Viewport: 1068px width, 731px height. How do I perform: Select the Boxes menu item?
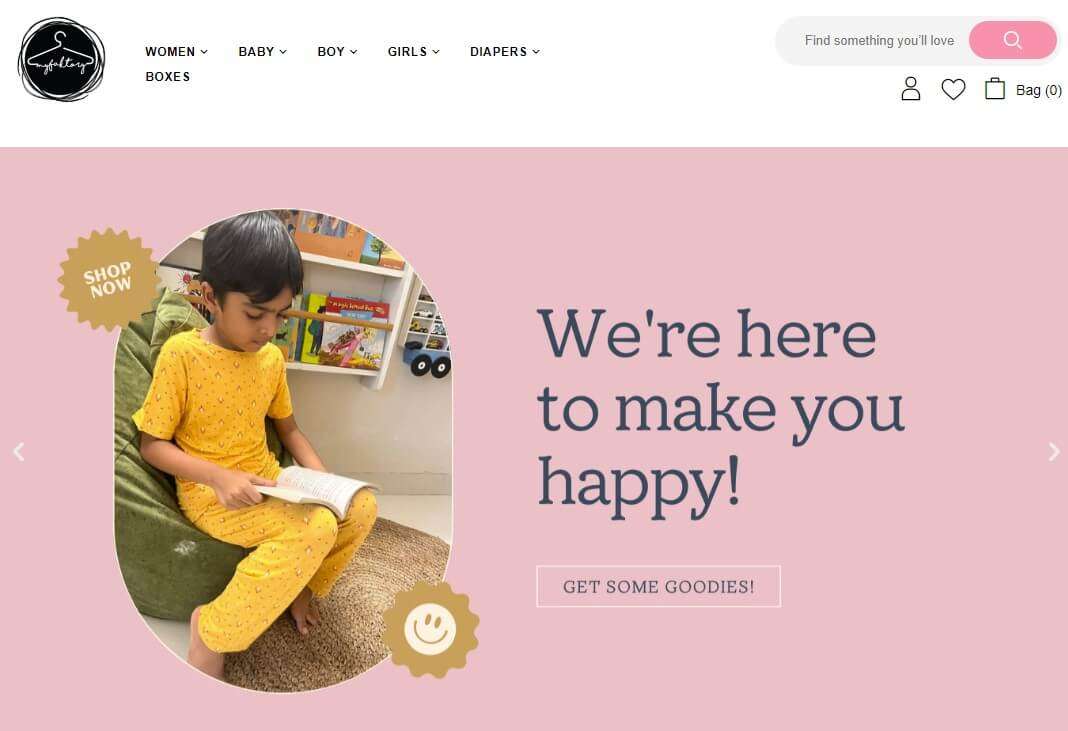pos(168,77)
